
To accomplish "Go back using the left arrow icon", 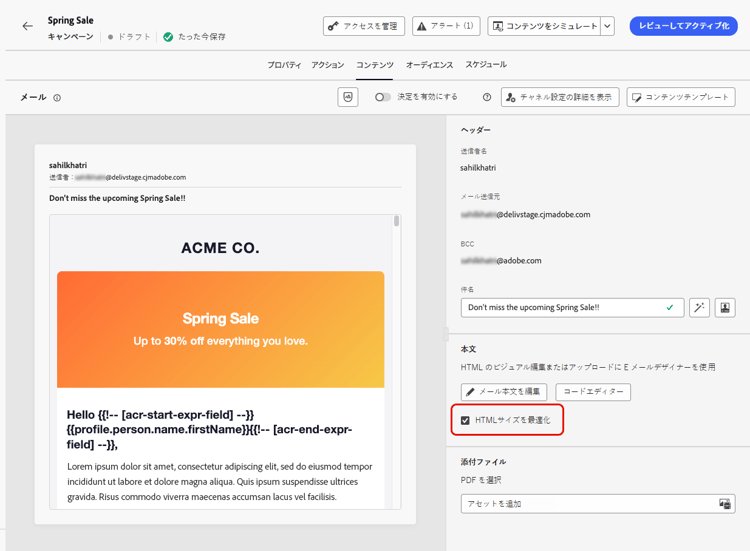I will (x=28, y=26).
